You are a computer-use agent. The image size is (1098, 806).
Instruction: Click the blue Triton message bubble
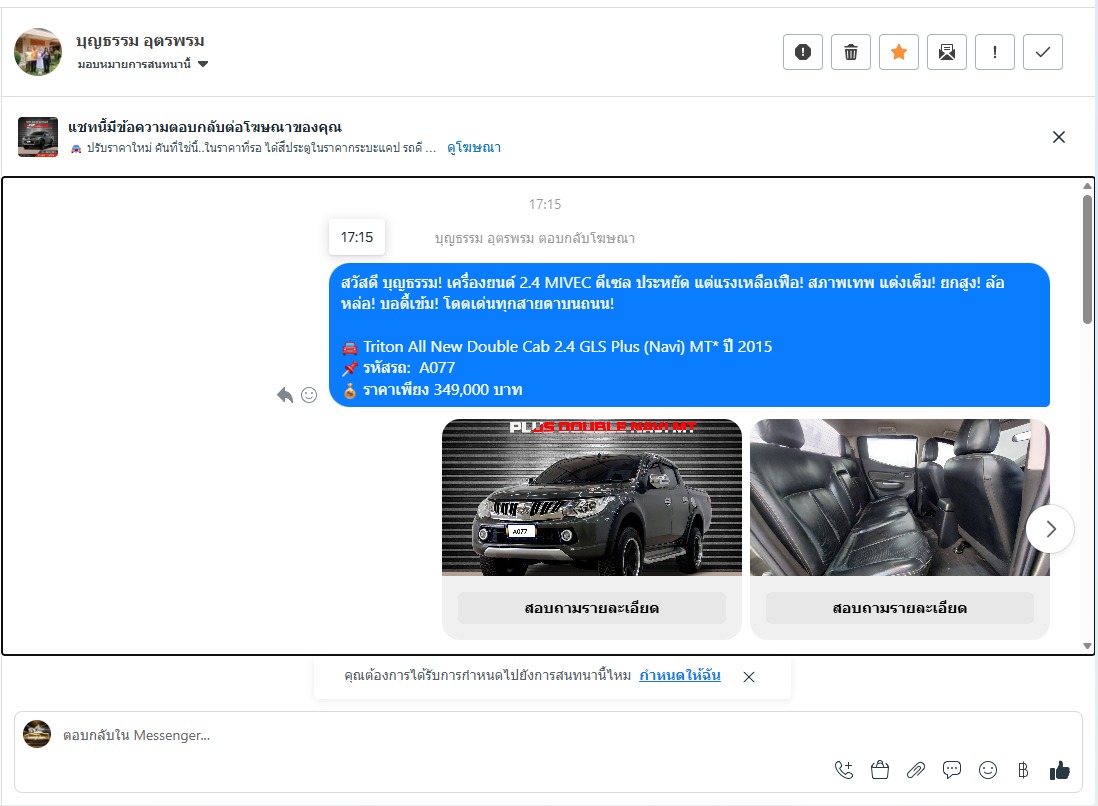pyautogui.click(x=689, y=335)
